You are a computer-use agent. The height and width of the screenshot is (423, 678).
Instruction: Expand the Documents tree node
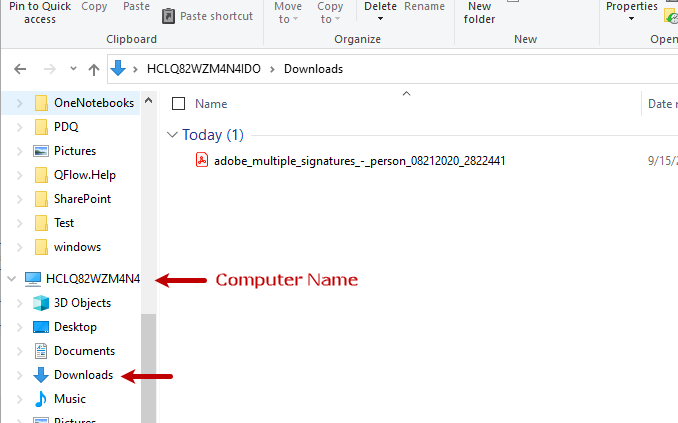click(19, 351)
